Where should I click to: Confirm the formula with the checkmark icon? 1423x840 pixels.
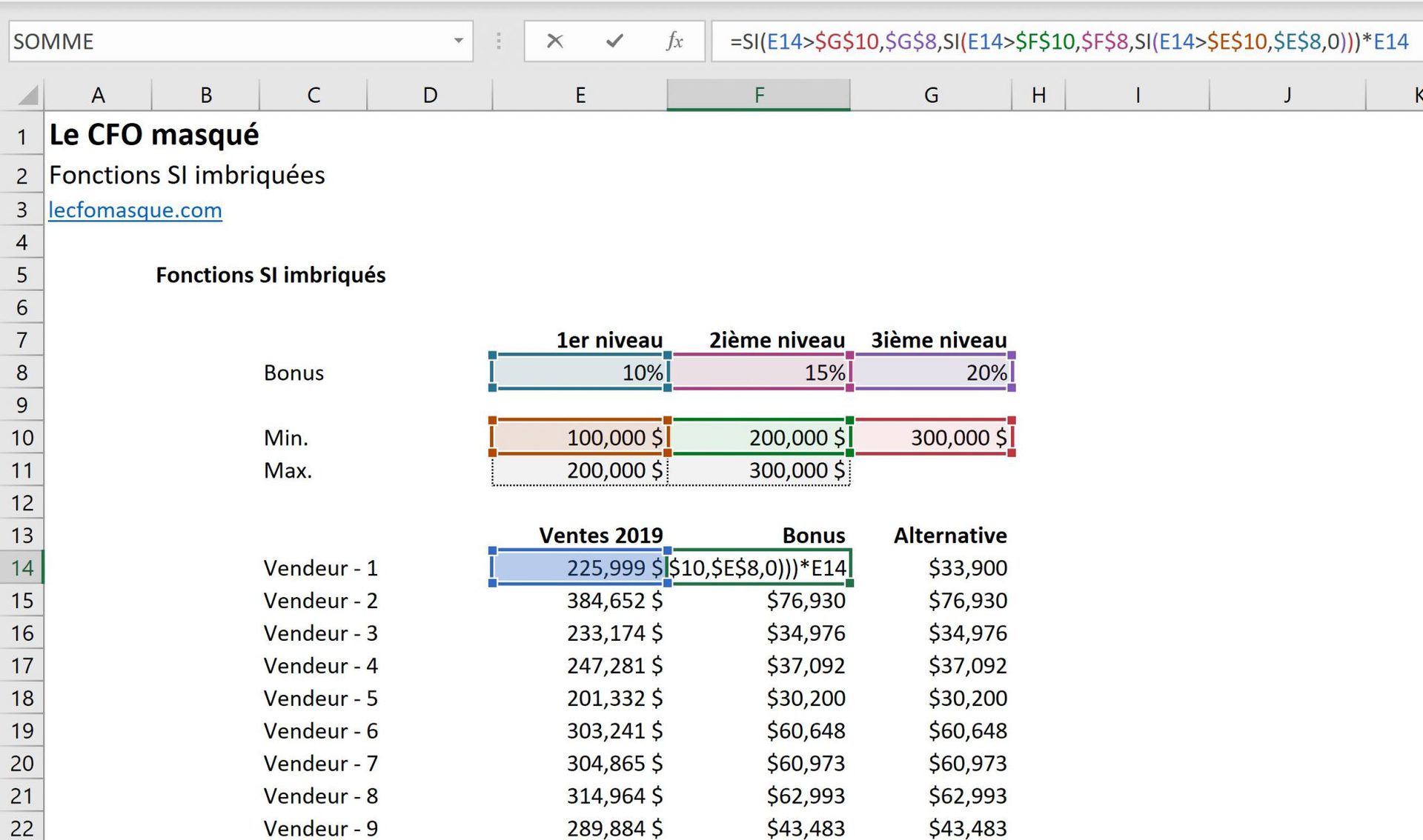click(x=613, y=41)
